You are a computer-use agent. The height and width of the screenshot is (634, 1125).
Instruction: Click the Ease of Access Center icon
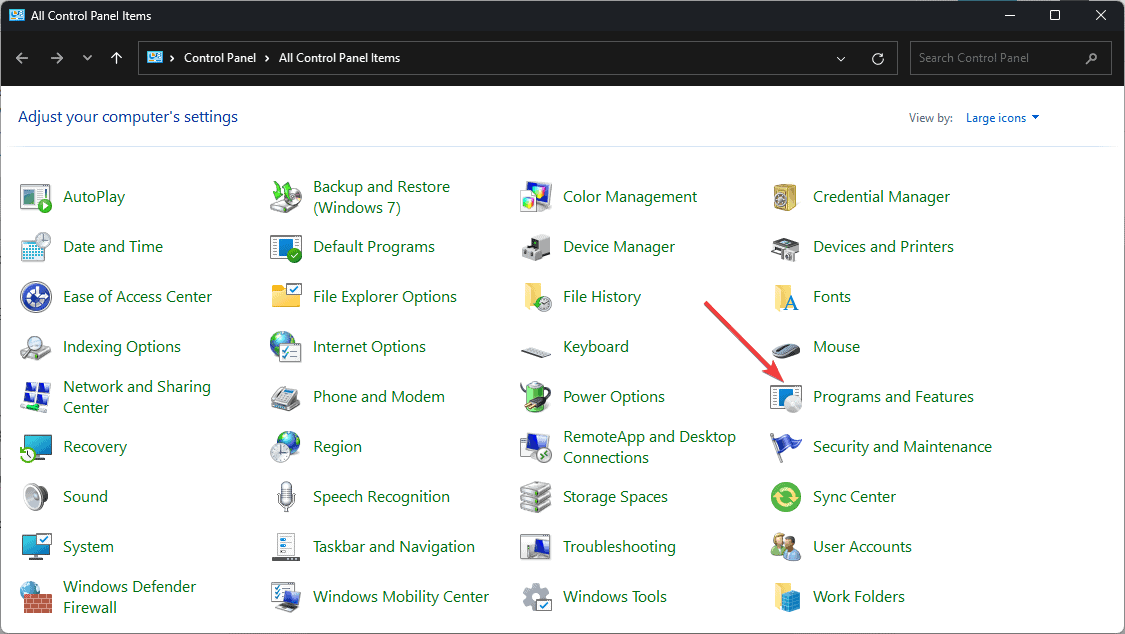click(35, 297)
